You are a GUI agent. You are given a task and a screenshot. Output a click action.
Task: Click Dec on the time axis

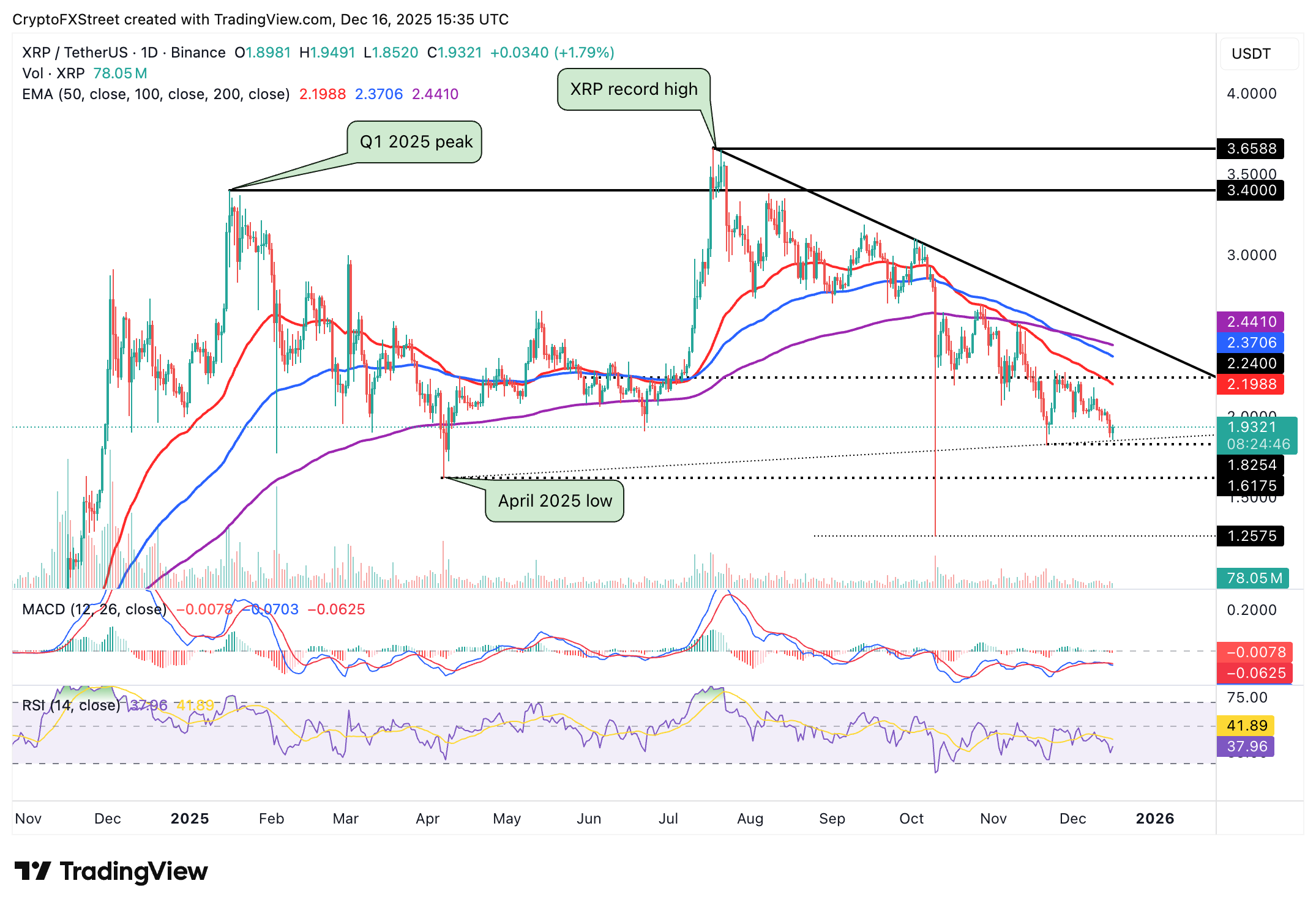(x=1073, y=818)
